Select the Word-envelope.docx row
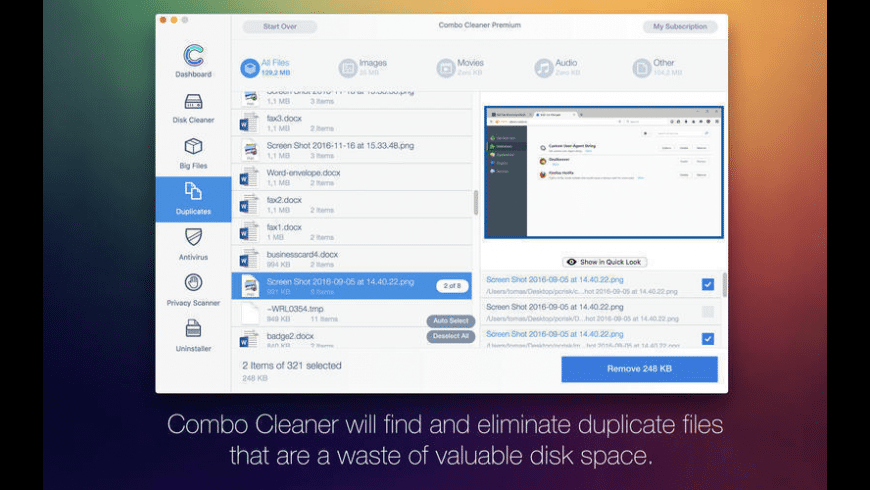 coord(352,177)
